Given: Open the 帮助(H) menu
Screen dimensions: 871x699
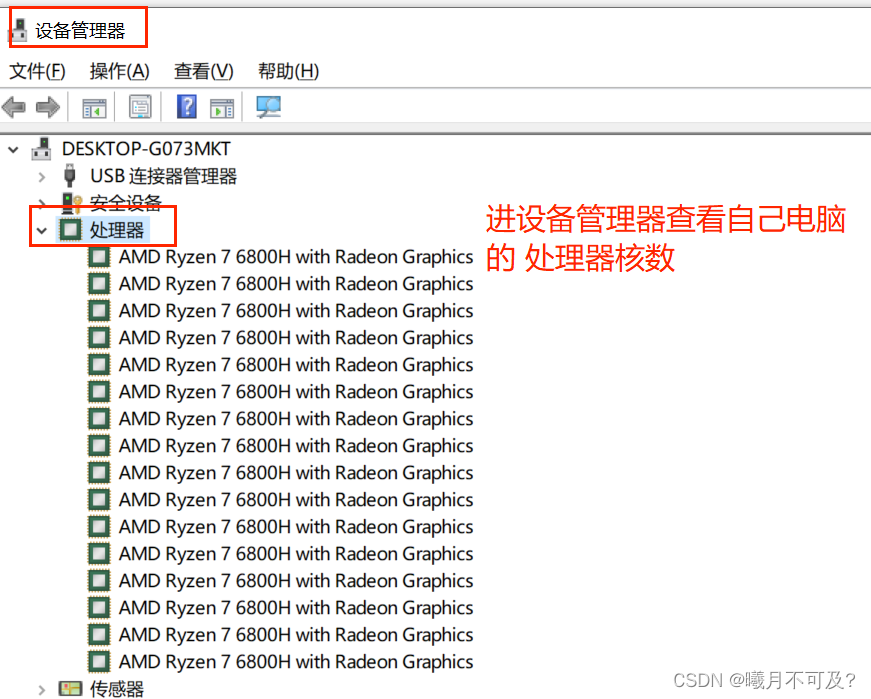Looking at the screenshot, I should 288,71.
